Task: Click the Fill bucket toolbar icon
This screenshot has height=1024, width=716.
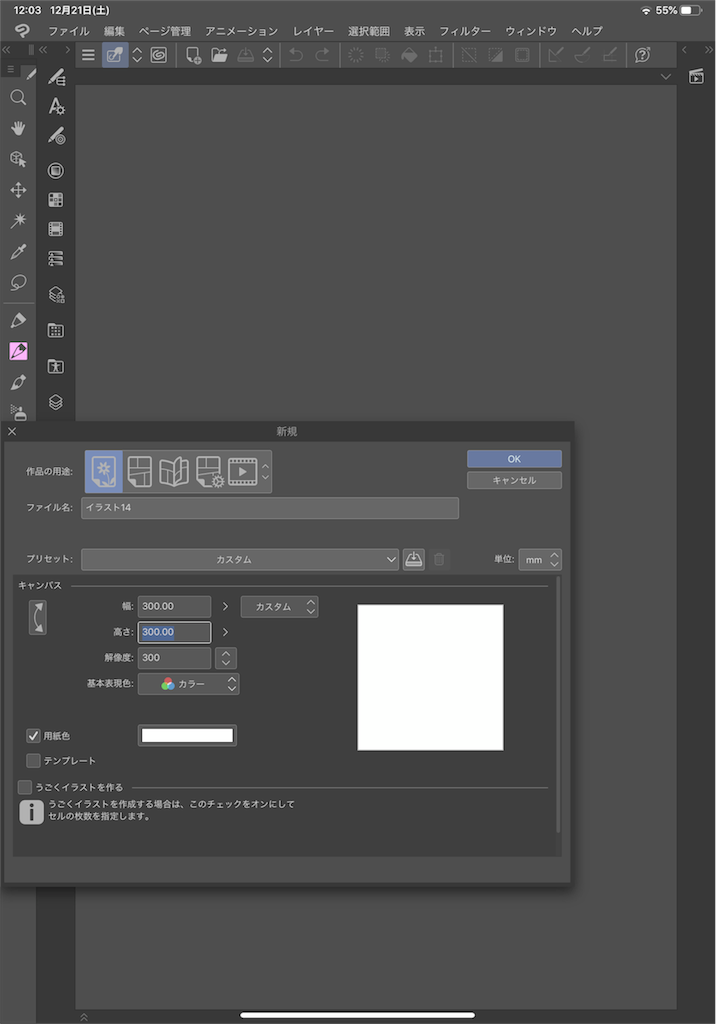Action: [x=409, y=55]
